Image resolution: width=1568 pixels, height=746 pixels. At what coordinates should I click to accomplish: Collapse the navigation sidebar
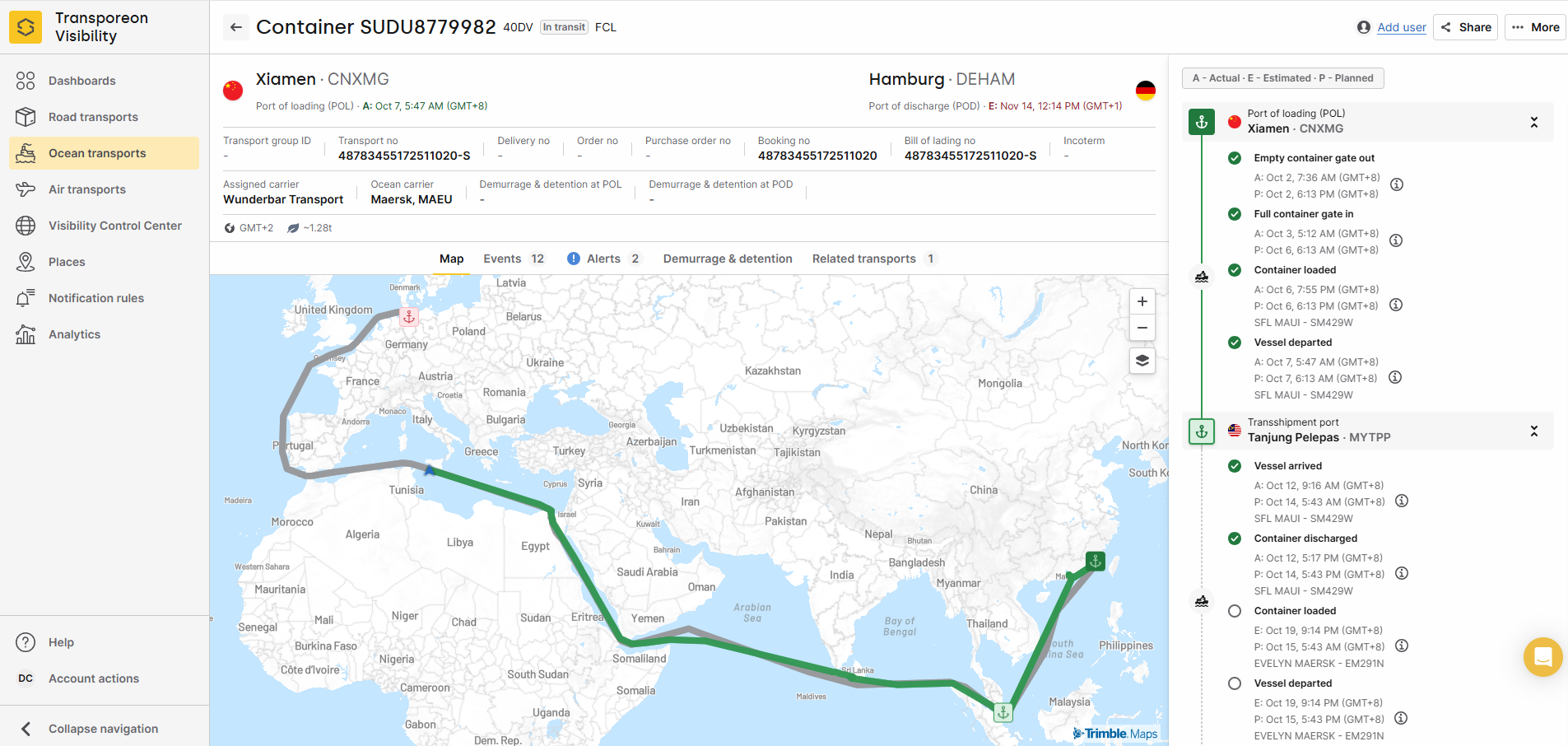click(105, 729)
